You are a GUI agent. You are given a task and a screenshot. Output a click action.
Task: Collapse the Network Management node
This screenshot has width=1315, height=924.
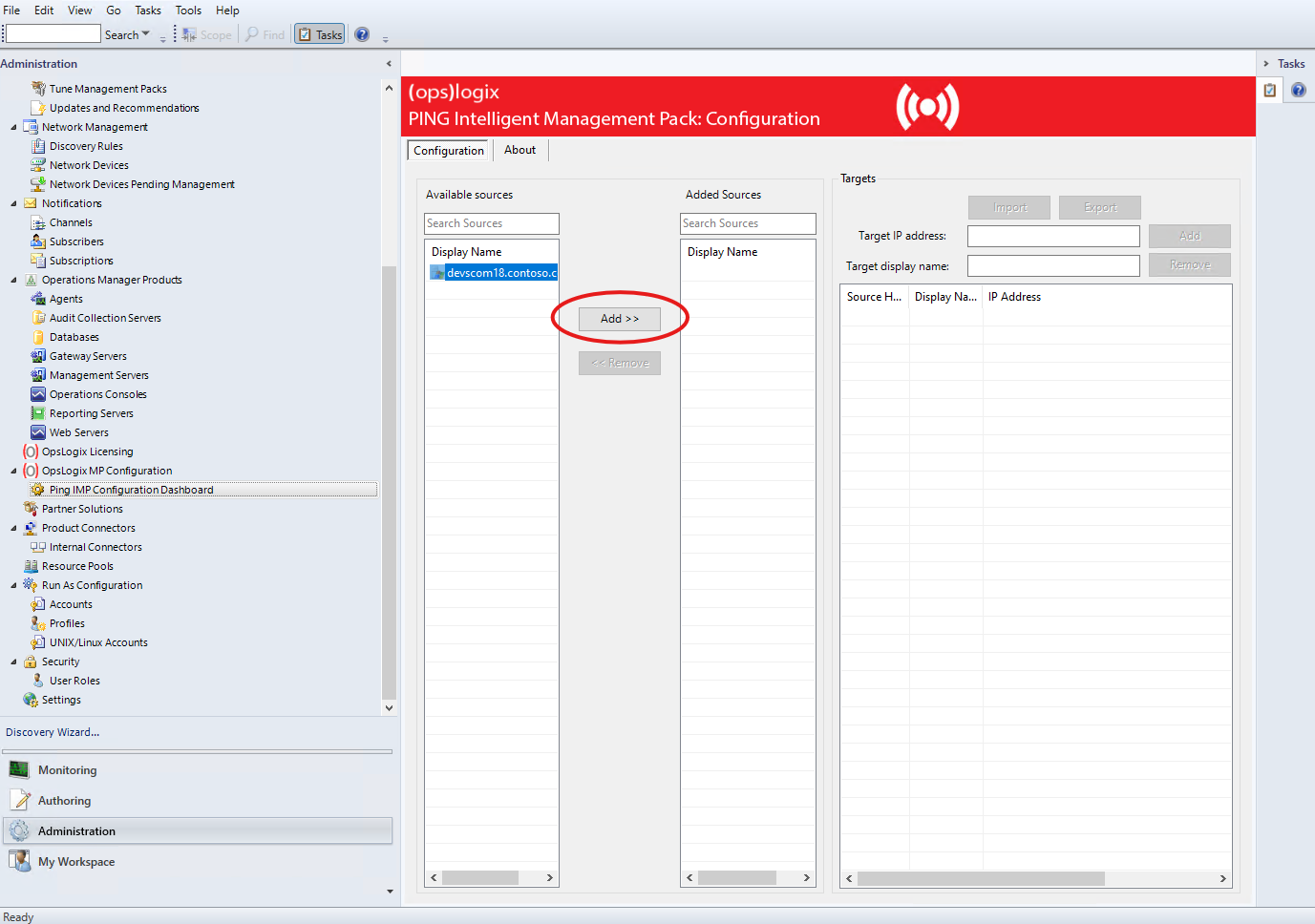pyautogui.click(x=13, y=127)
